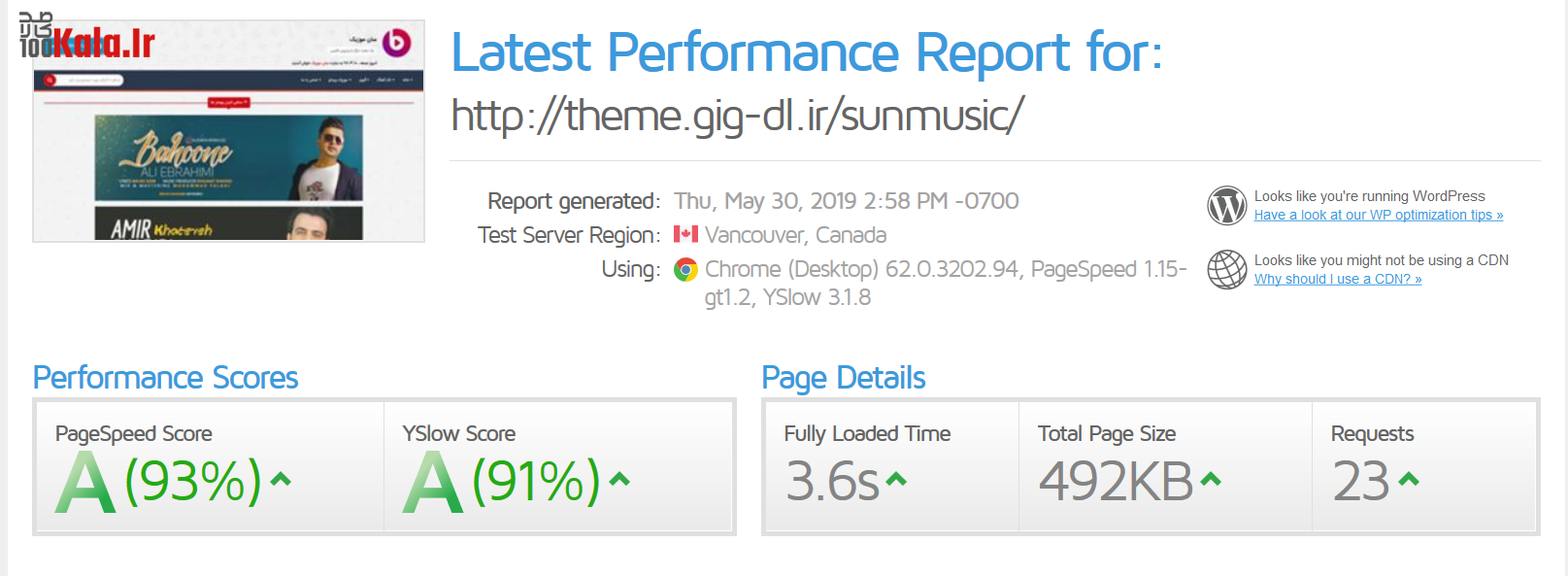Click the Chrome browser icon

(685, 270)
